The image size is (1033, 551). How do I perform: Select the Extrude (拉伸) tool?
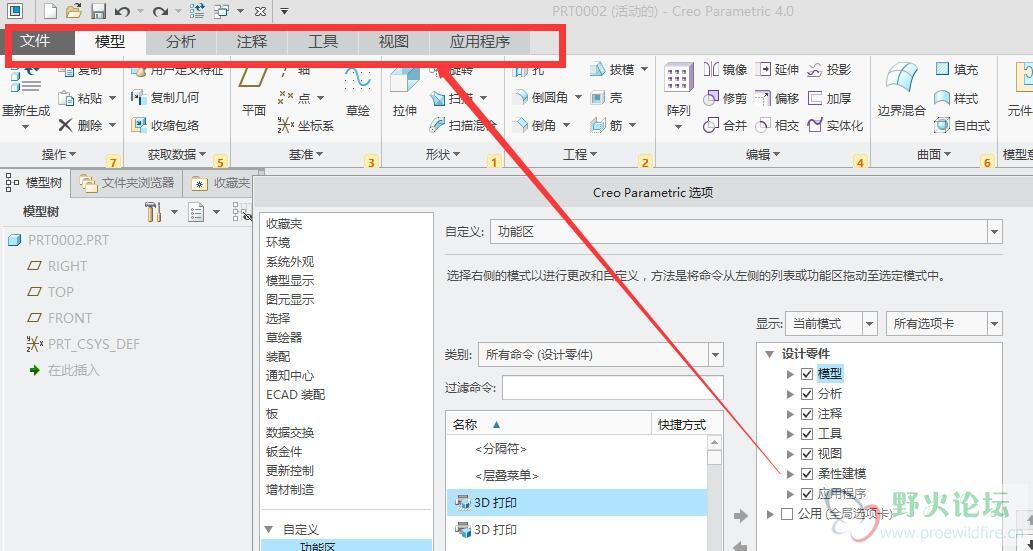point(405,92)
